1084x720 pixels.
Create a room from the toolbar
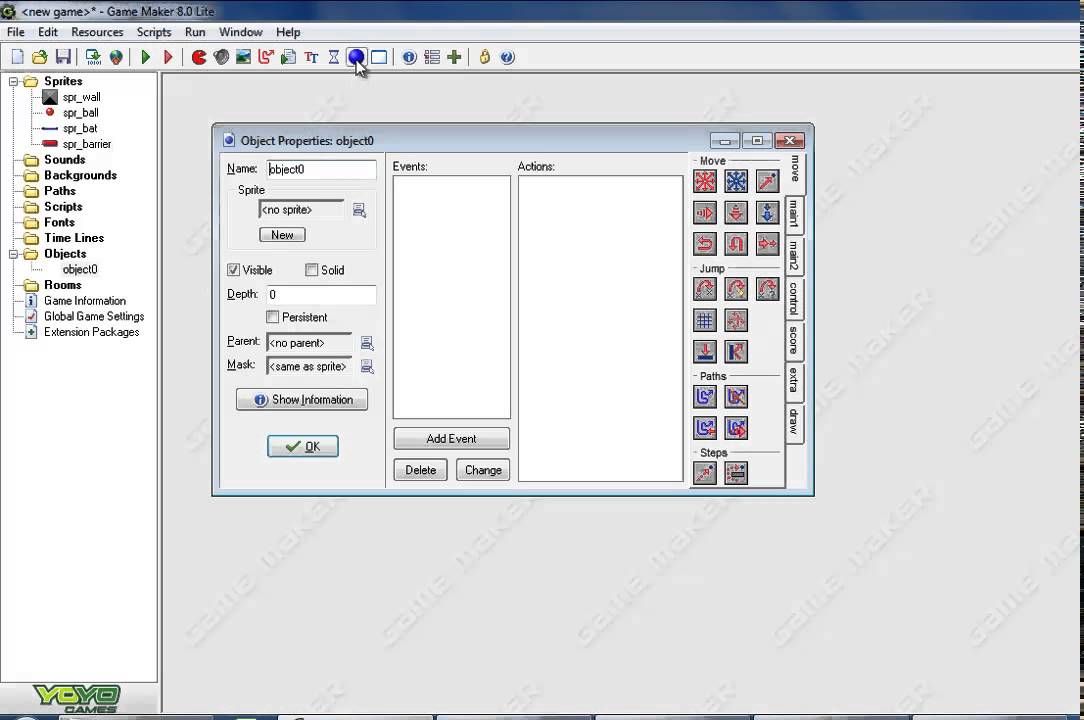tap(379, 57)
